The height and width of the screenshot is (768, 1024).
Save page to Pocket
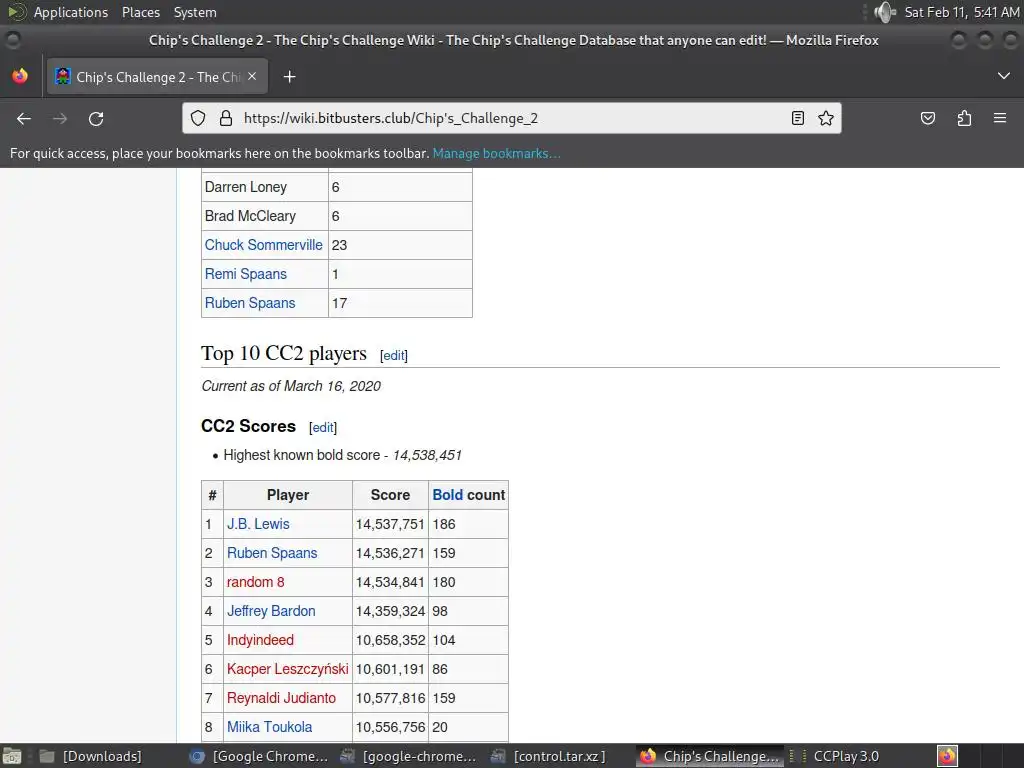click(x=927, y=118)
